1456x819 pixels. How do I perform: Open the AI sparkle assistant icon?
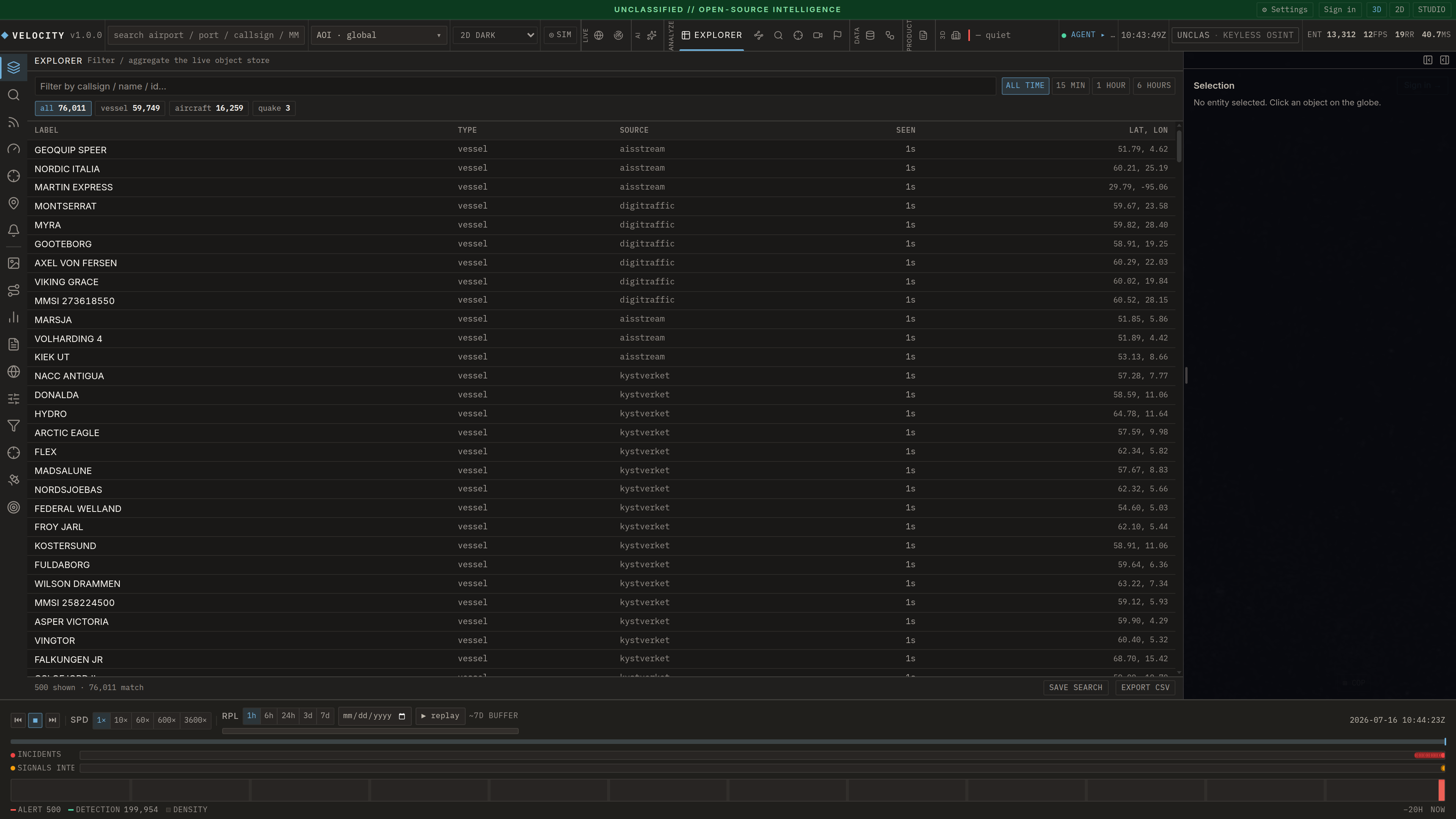tap(652, 35)
